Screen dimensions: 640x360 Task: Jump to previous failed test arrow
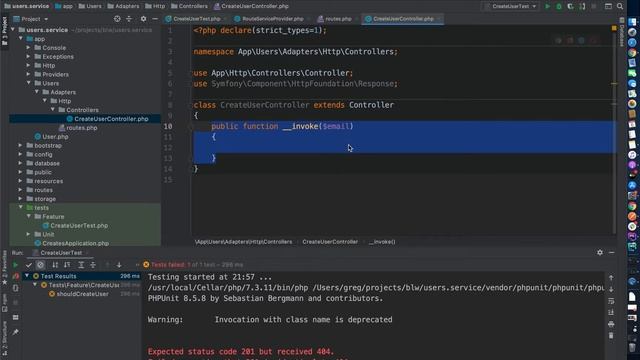(107, 265)
